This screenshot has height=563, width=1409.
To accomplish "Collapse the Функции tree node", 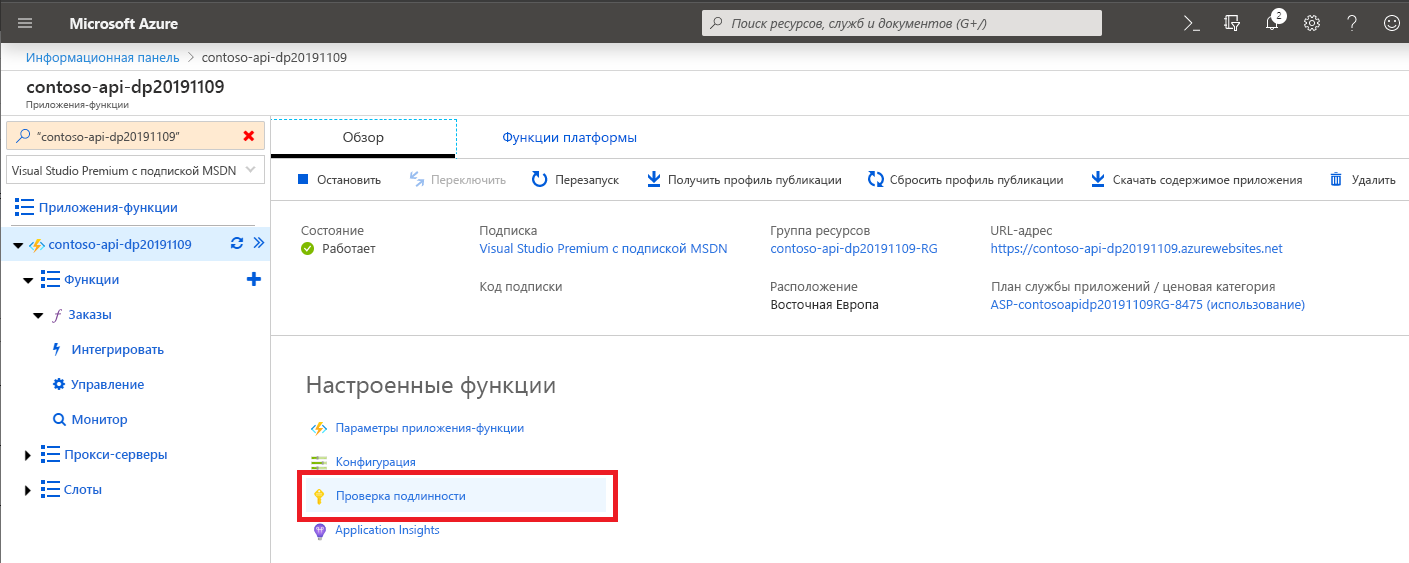I will pyautogui.click(x=28, y=281).
